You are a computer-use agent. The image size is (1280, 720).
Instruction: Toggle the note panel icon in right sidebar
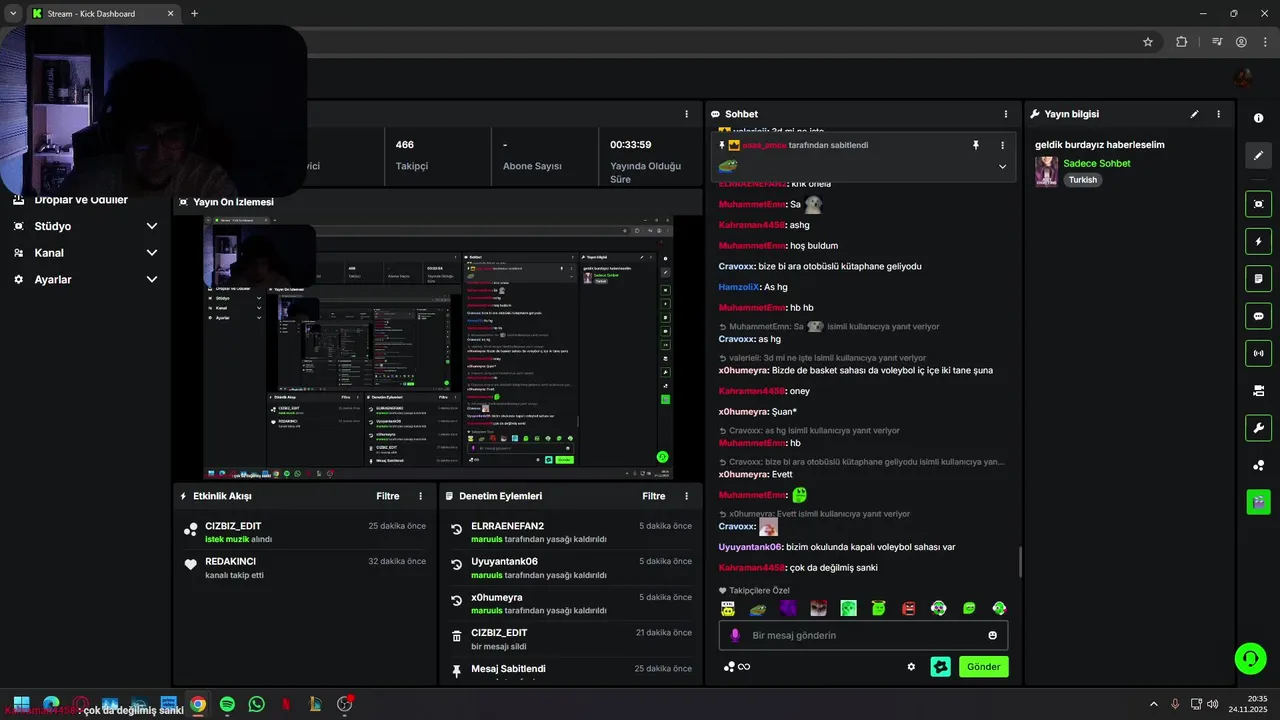(x=1258, y=278)
